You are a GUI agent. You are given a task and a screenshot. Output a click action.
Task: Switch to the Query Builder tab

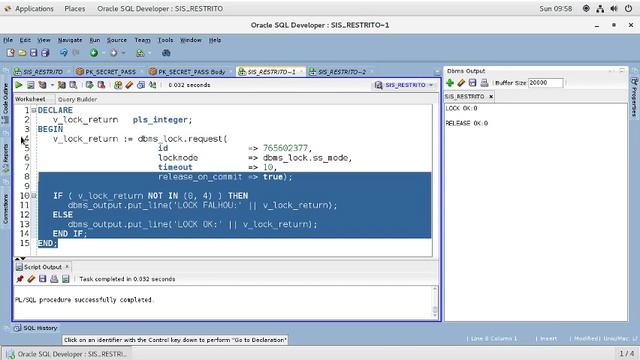78,99
